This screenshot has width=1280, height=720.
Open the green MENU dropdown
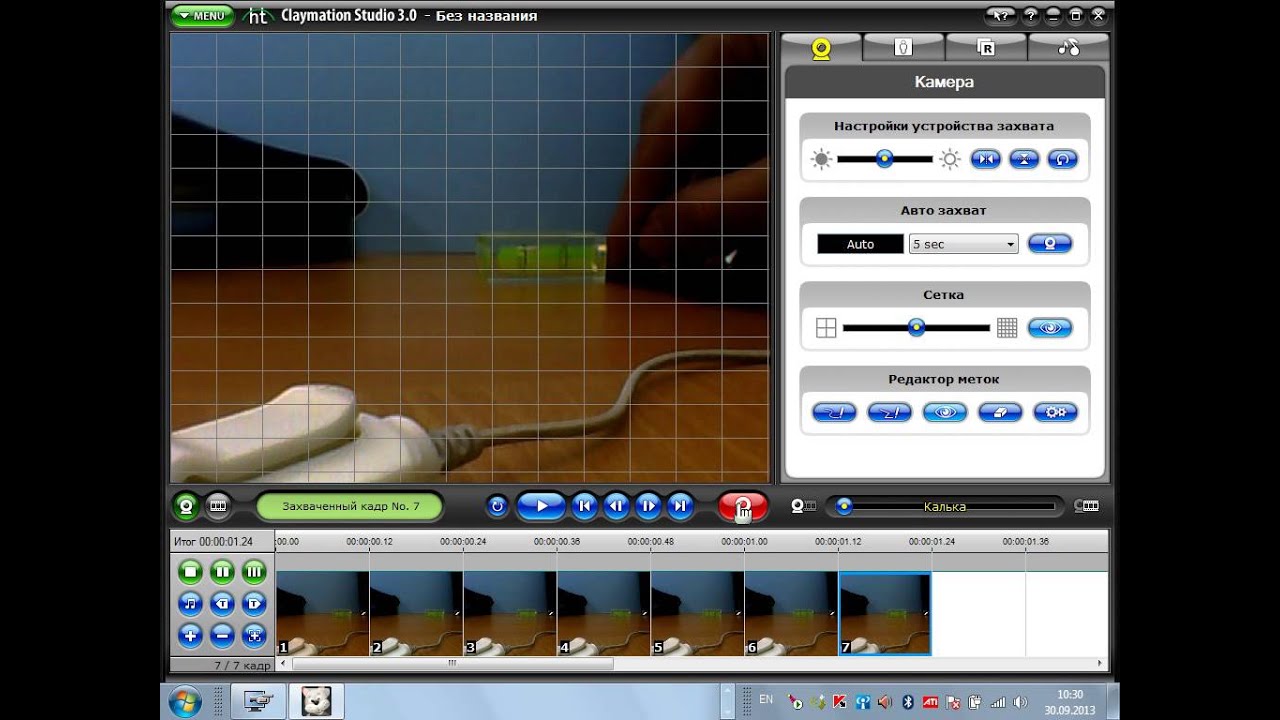(x=202, y=16)
